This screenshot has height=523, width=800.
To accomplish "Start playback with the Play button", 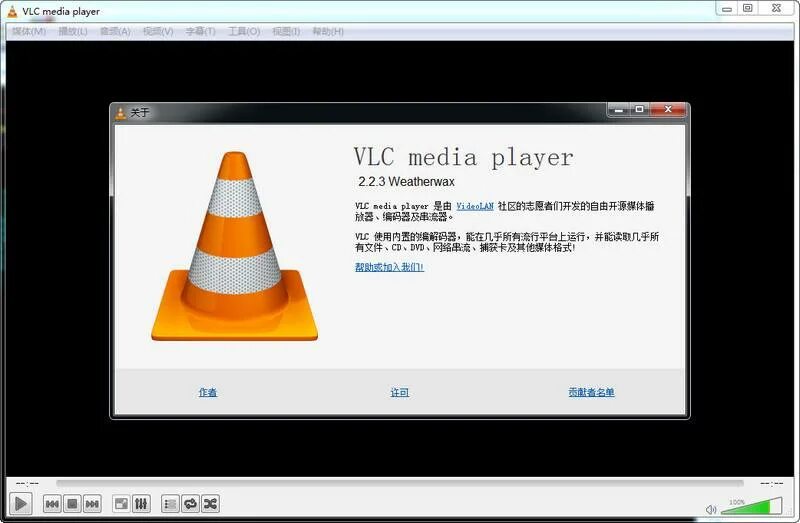I will [21, 504].
